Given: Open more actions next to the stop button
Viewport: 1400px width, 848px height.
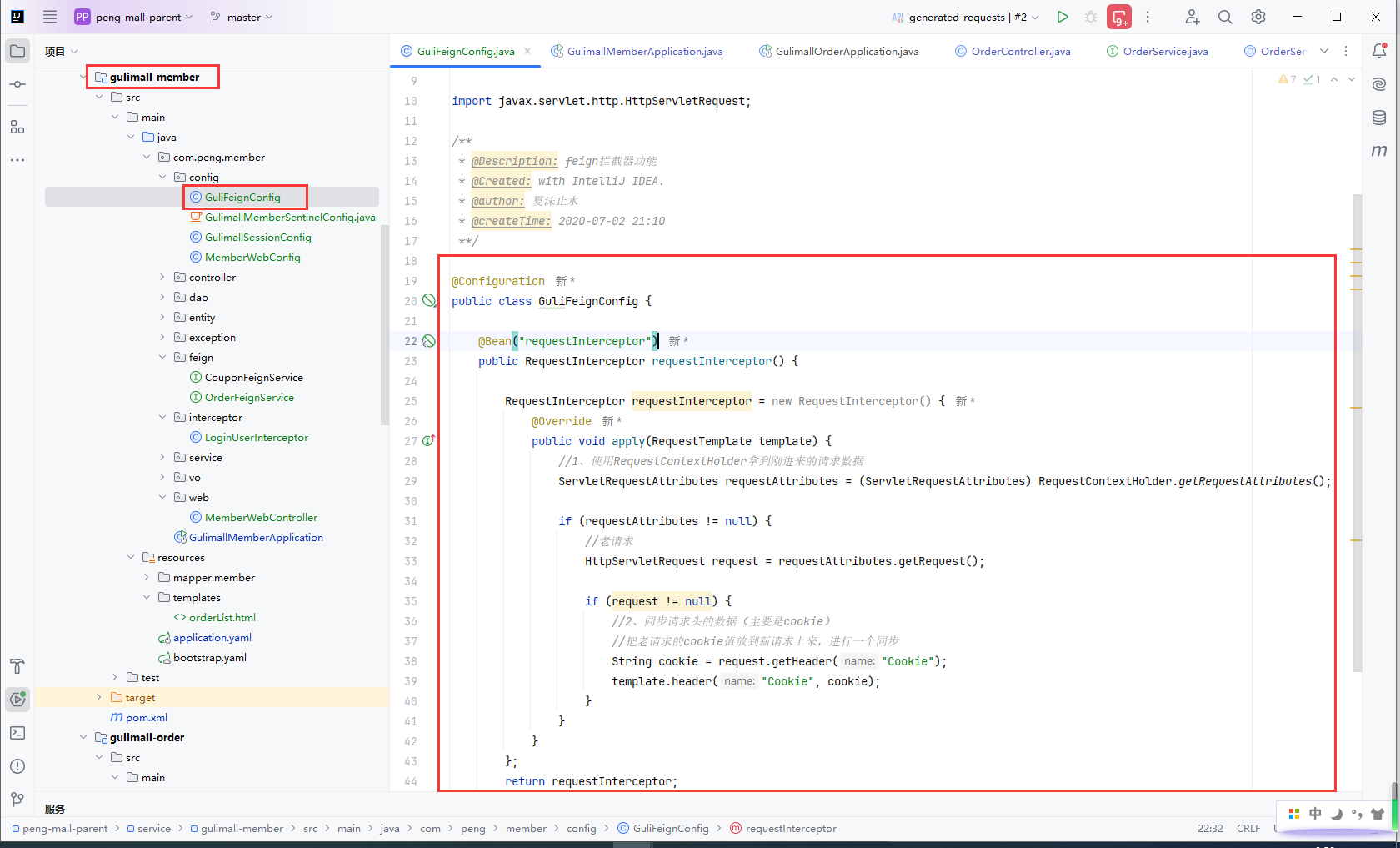Looking at the screenshot, I should point(1147,17).
